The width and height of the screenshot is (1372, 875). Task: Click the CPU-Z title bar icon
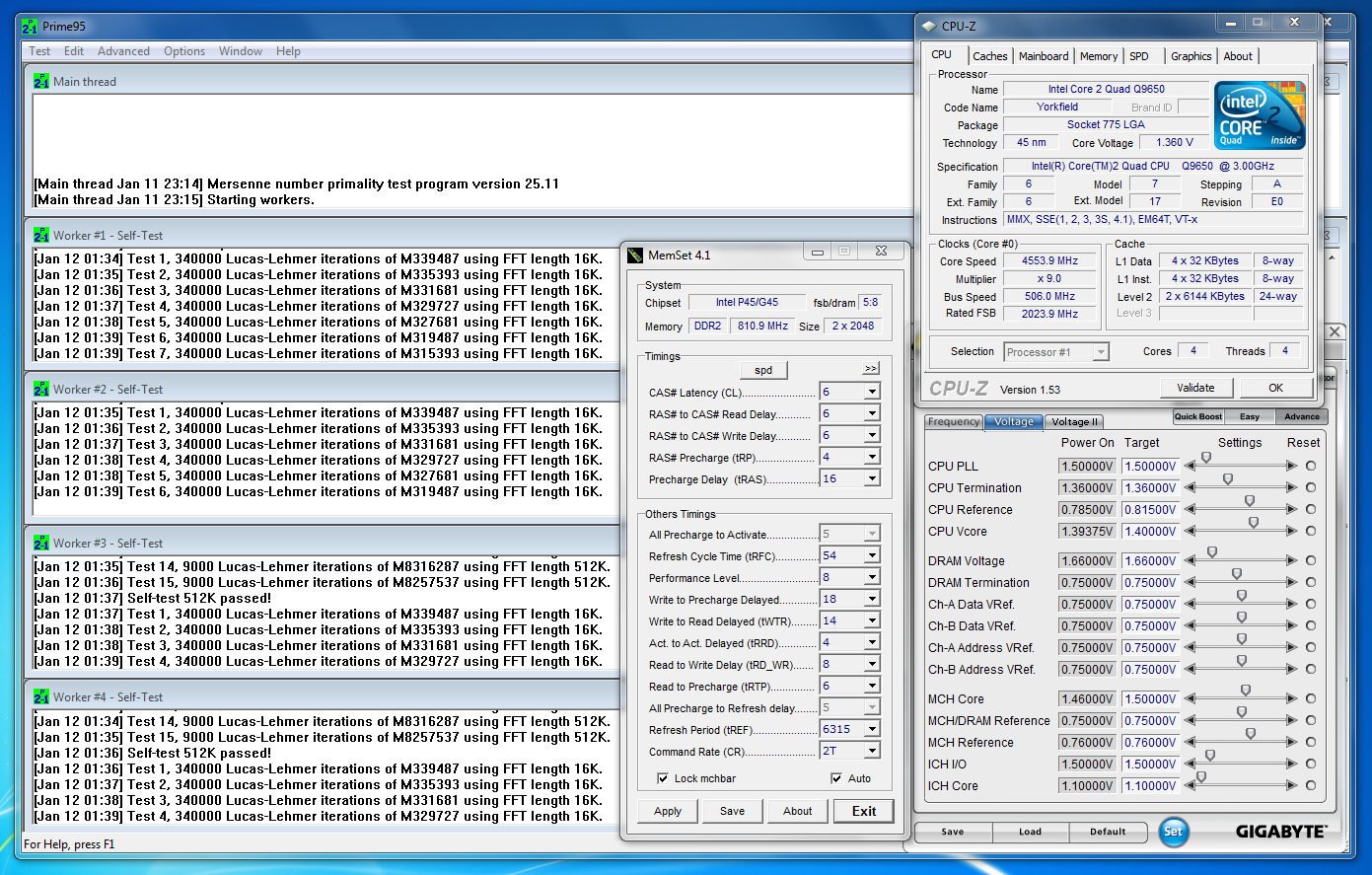coord(928,26)
